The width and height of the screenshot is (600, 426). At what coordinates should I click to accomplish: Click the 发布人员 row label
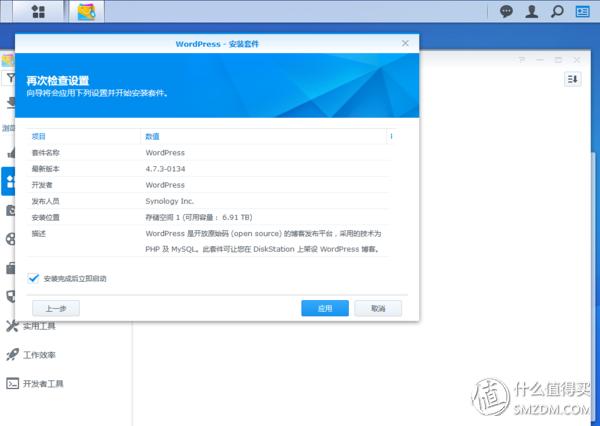45,201
